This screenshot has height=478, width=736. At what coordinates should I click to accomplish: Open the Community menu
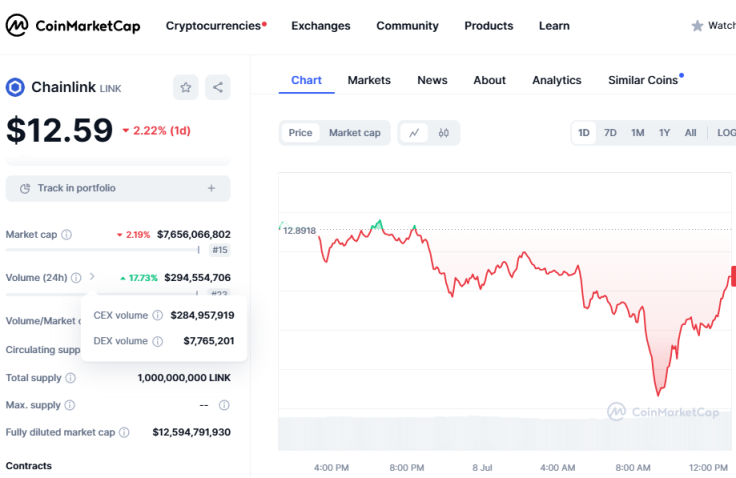coord(407,26)
